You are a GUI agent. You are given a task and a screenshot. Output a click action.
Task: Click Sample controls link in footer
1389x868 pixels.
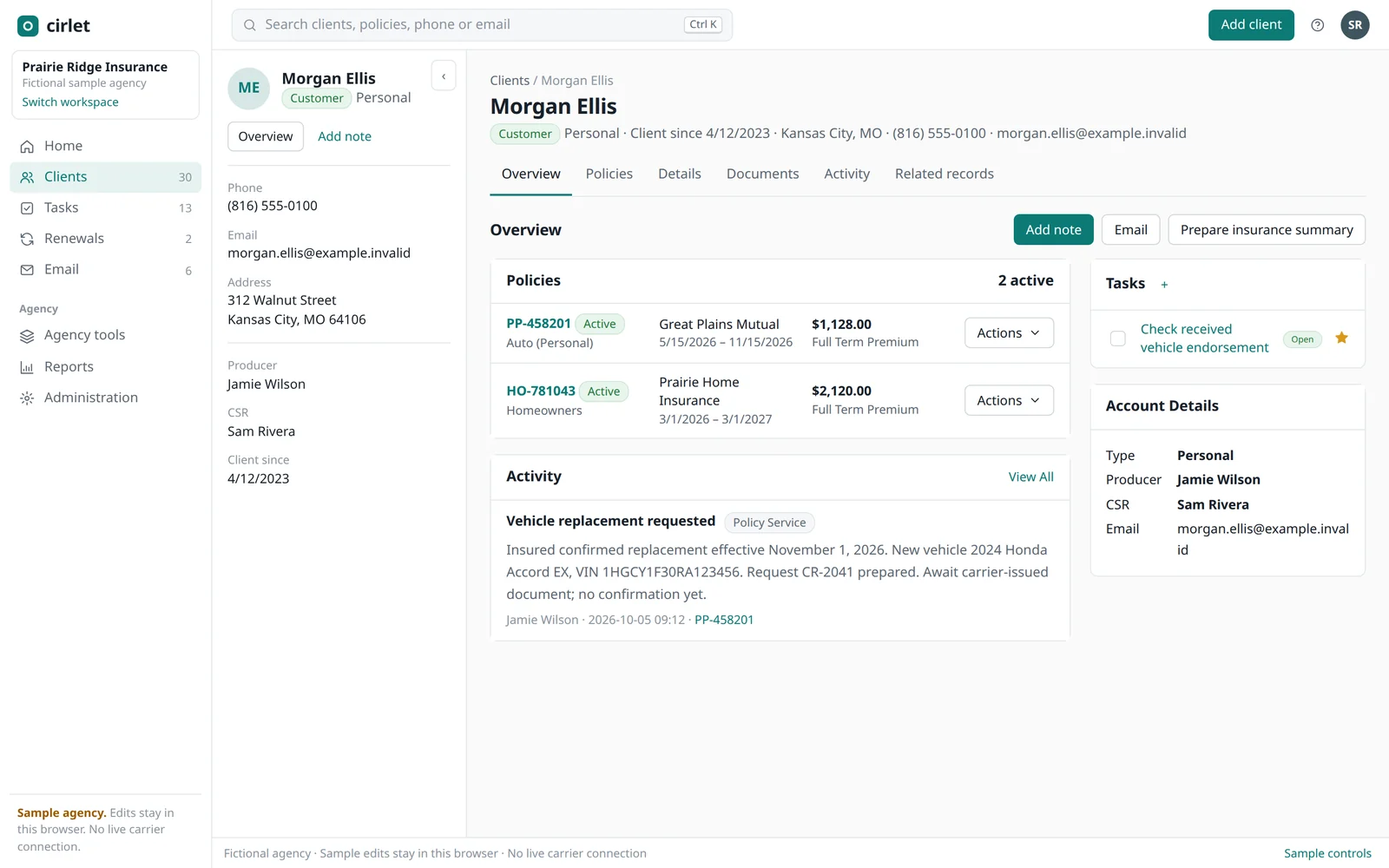point(1327,854)
